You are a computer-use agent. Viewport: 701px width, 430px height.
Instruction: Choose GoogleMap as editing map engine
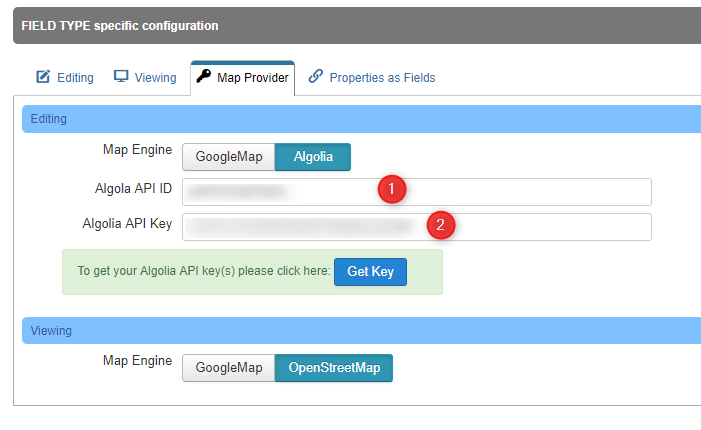[x=228, y=157]
